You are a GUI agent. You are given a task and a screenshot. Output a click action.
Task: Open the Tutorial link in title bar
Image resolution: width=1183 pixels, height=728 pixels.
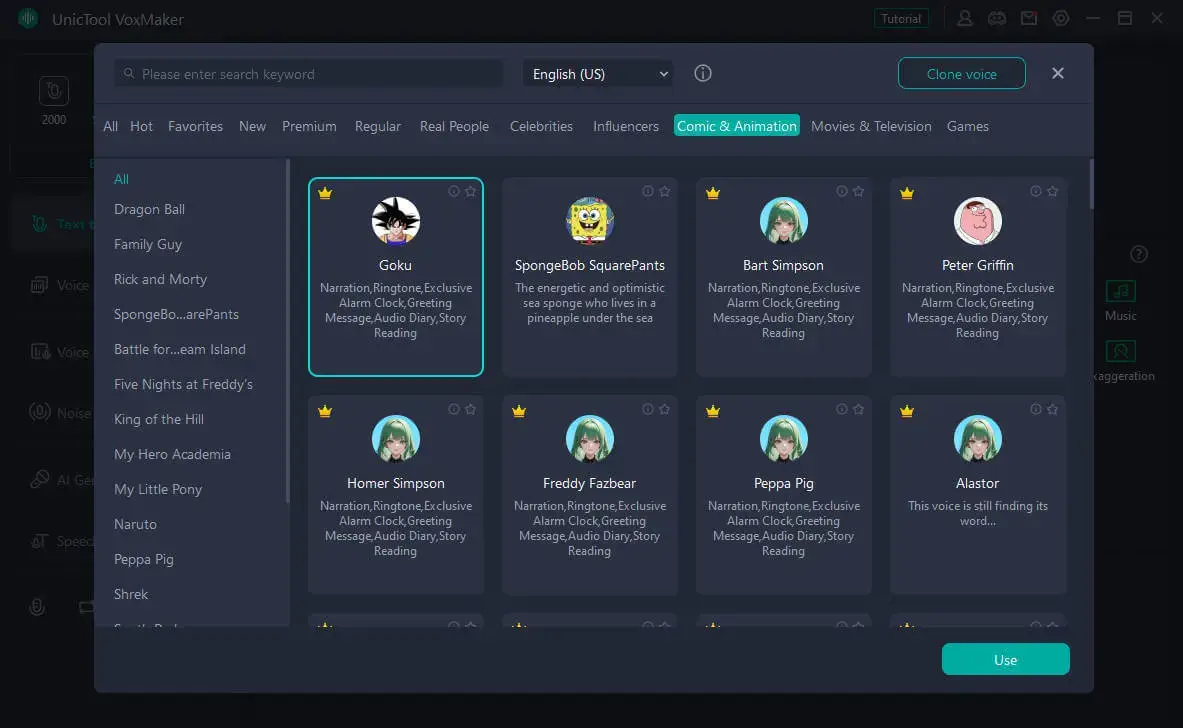point(901,18)
